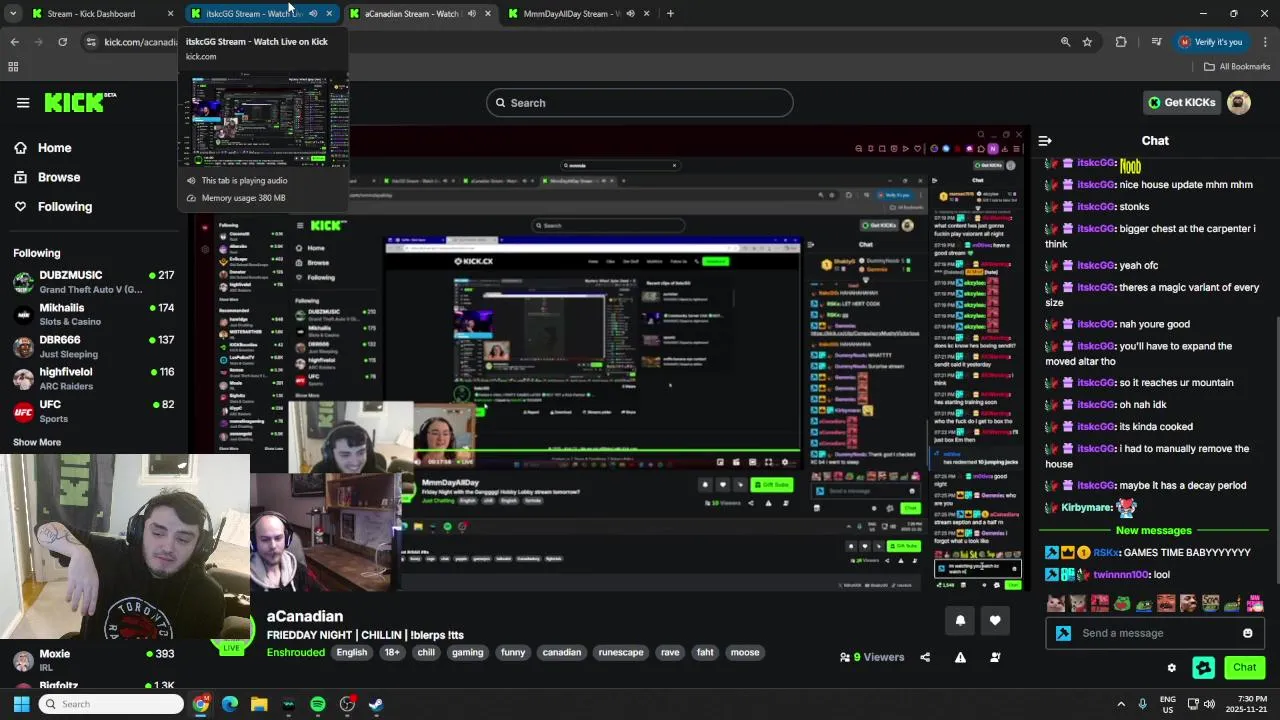Image resolution: width=1280 pixels, height=720 pixels.
Task: Open the Home page in sidebar
Action: [x=55, y=148]
